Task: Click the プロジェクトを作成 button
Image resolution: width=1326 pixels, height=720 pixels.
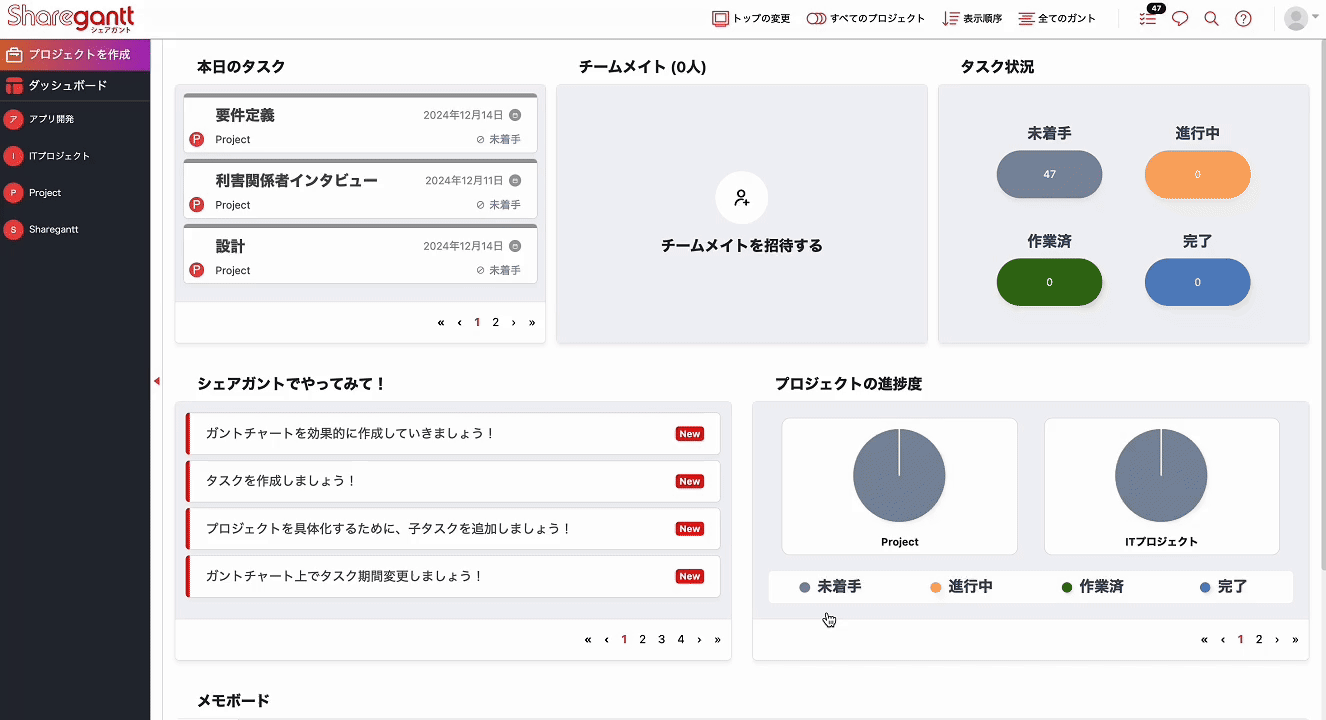Action: (75, 54)
